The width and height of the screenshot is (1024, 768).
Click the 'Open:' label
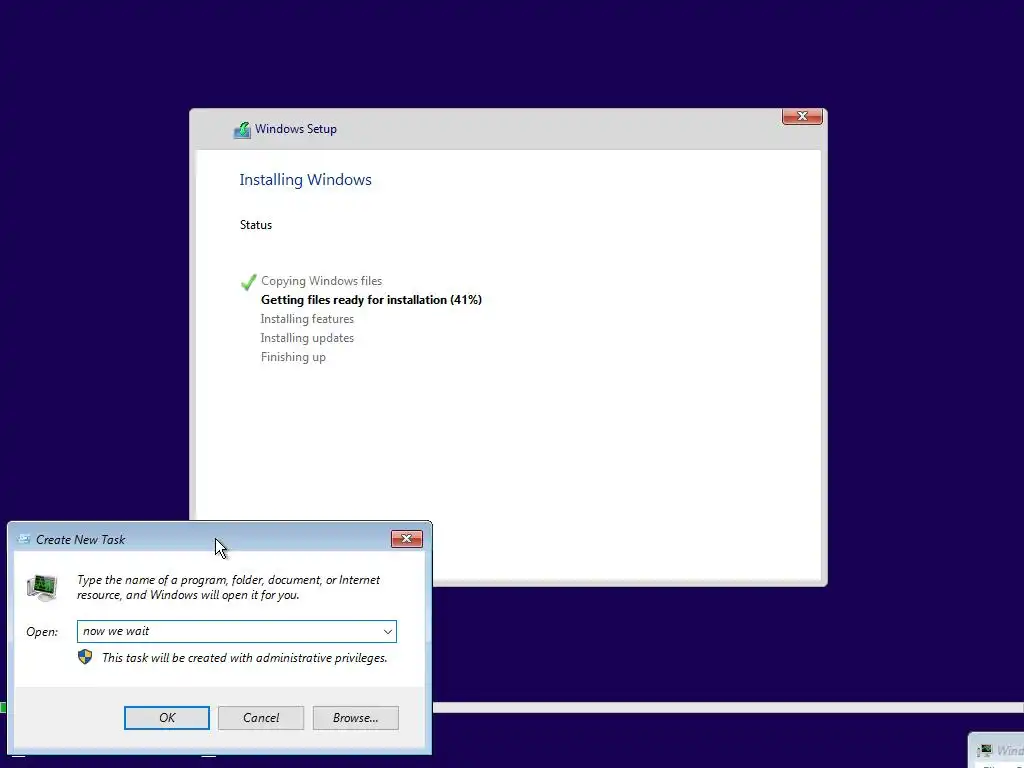(42, 632)
